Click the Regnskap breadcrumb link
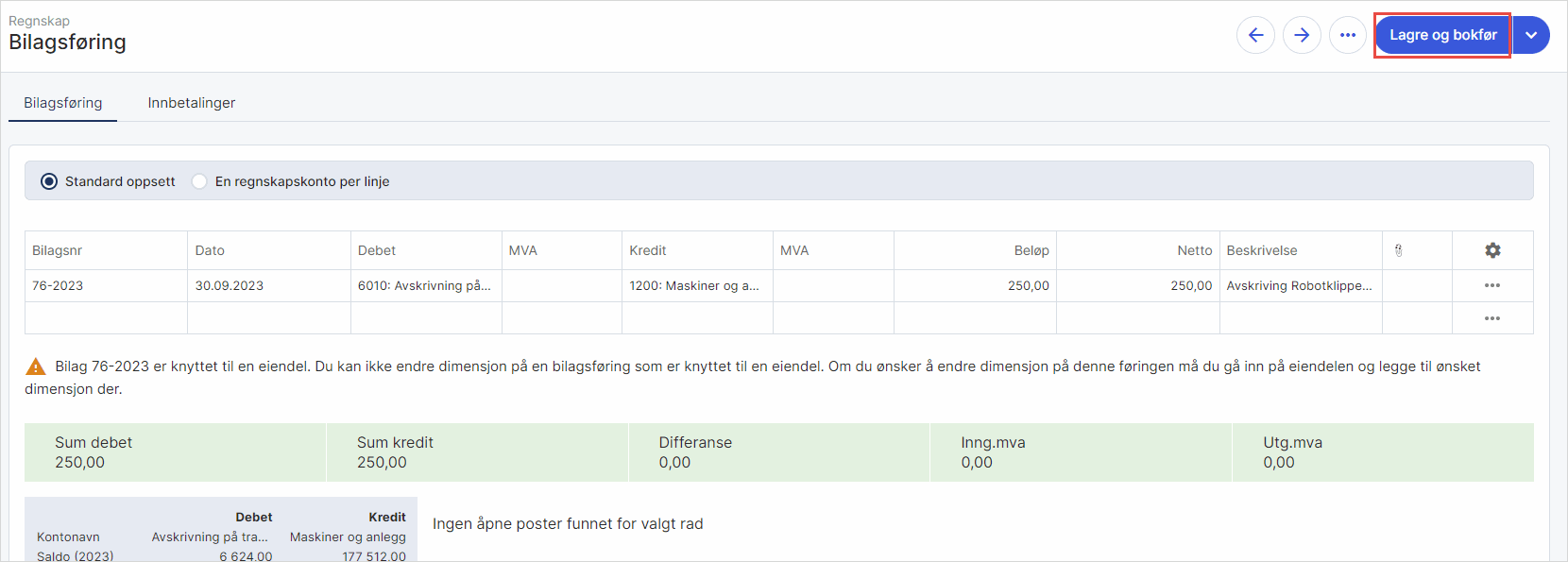Image resolution: width=1568 pixels, height=562 pixels. (39, 21)
